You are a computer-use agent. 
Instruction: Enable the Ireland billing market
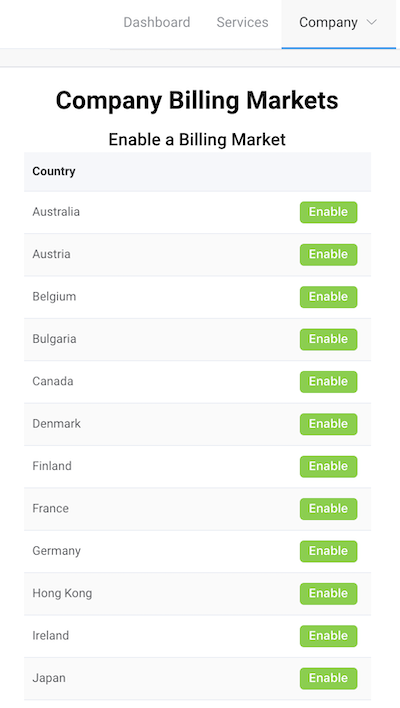pos(328,636)
